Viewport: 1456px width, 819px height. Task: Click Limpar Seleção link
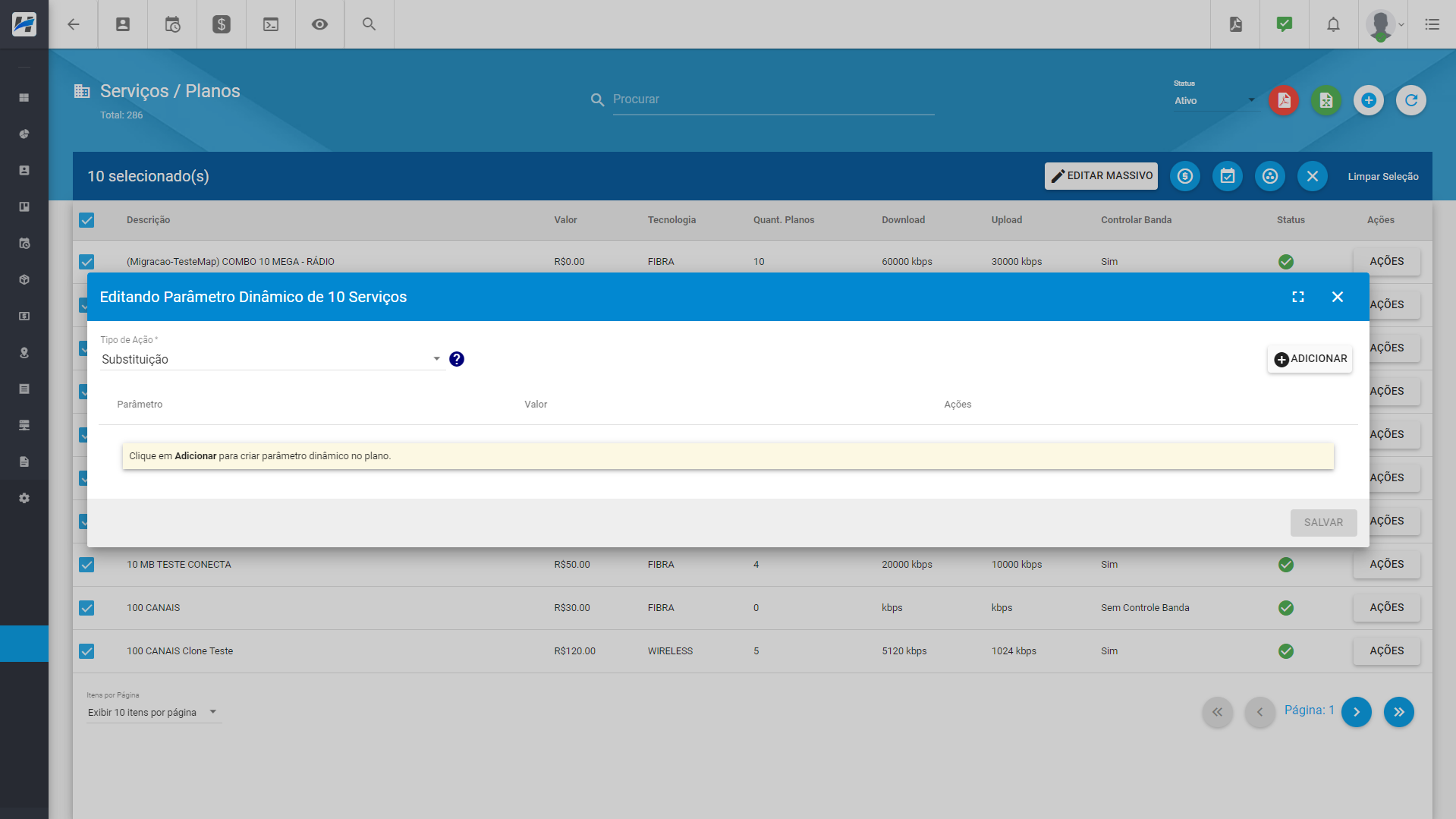coord(1382,176)
